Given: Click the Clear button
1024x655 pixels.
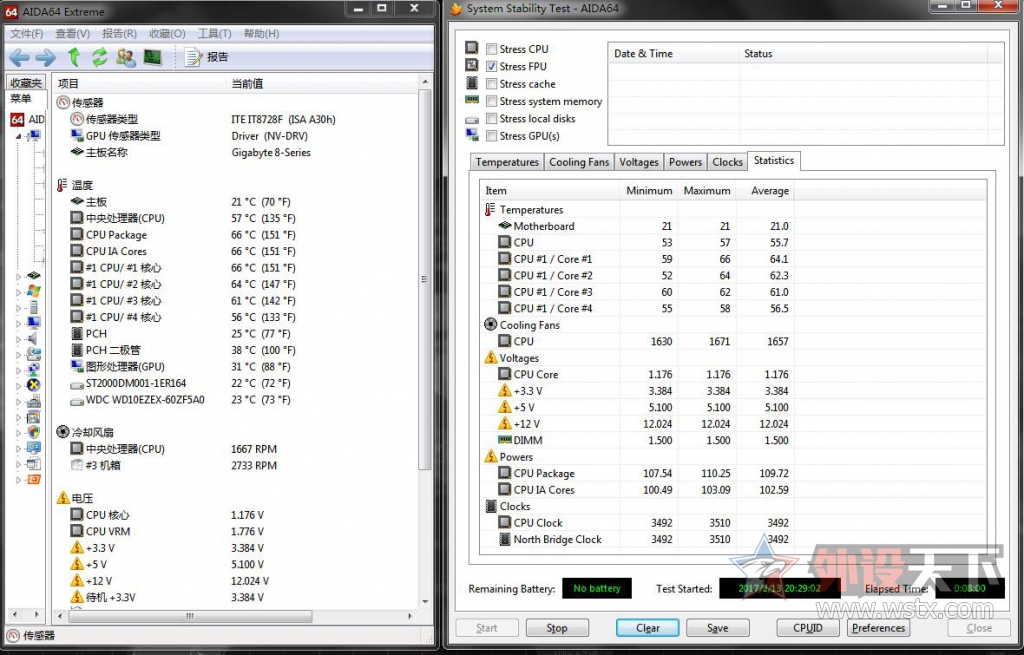Looking at the screenshot, I should tap(647, 628).
